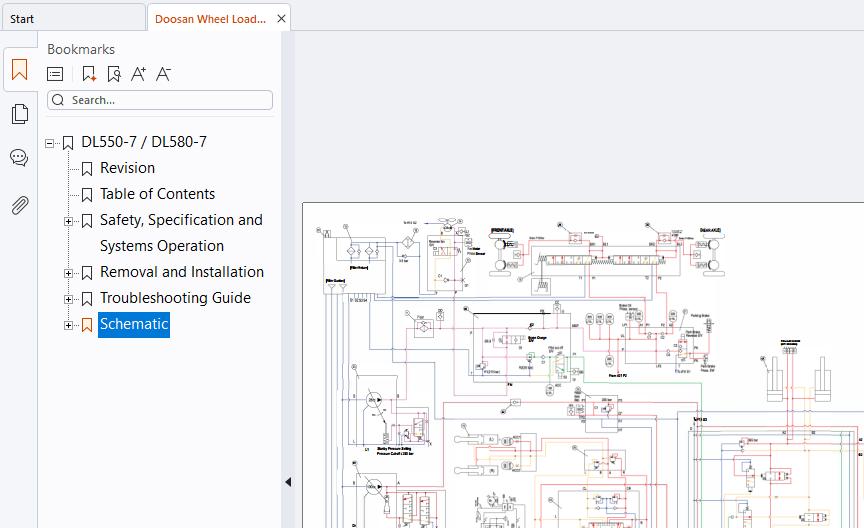Screen dimensions: 864x528
Task: Open the Attachments paperclip icon
Action: (19, 205)
